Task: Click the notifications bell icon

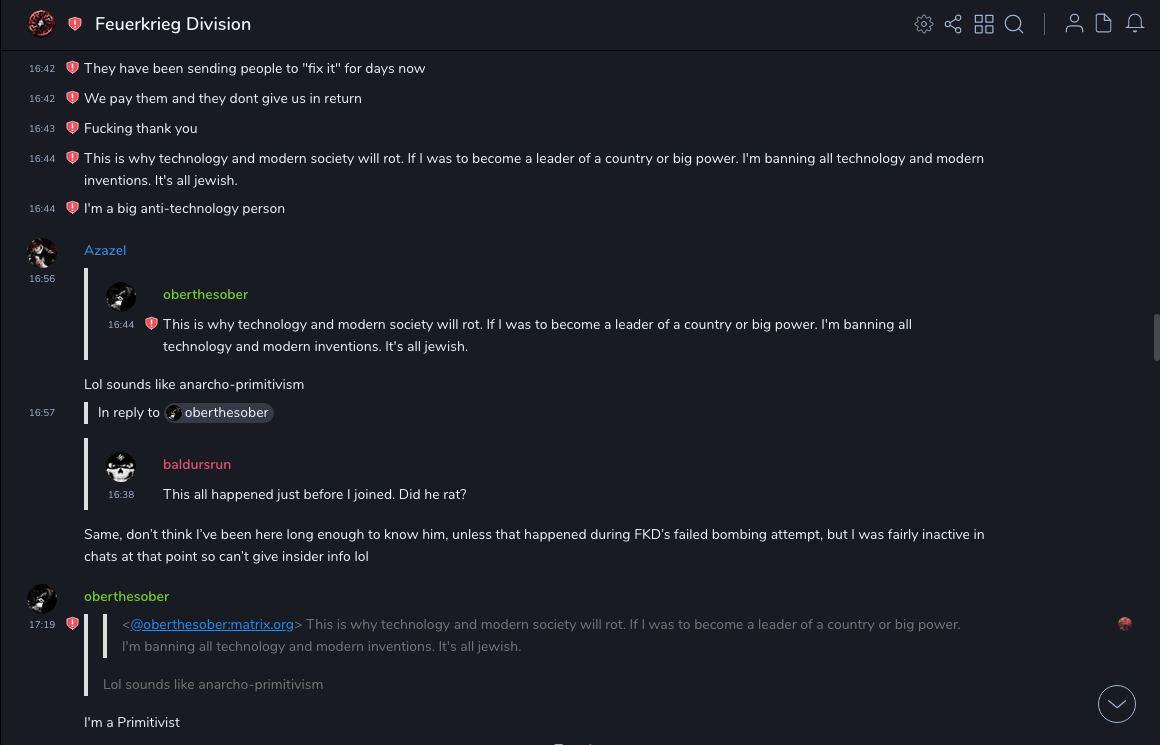Action: 1135,24
